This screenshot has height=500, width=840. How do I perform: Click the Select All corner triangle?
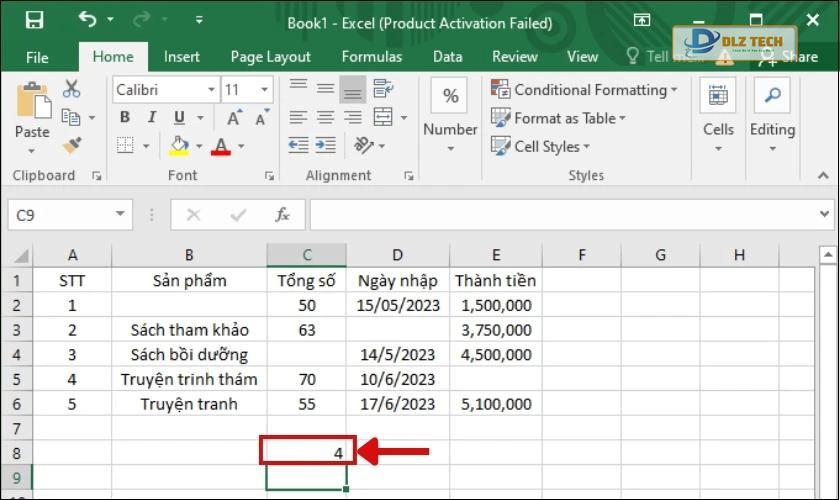click(x=20, y=256)
